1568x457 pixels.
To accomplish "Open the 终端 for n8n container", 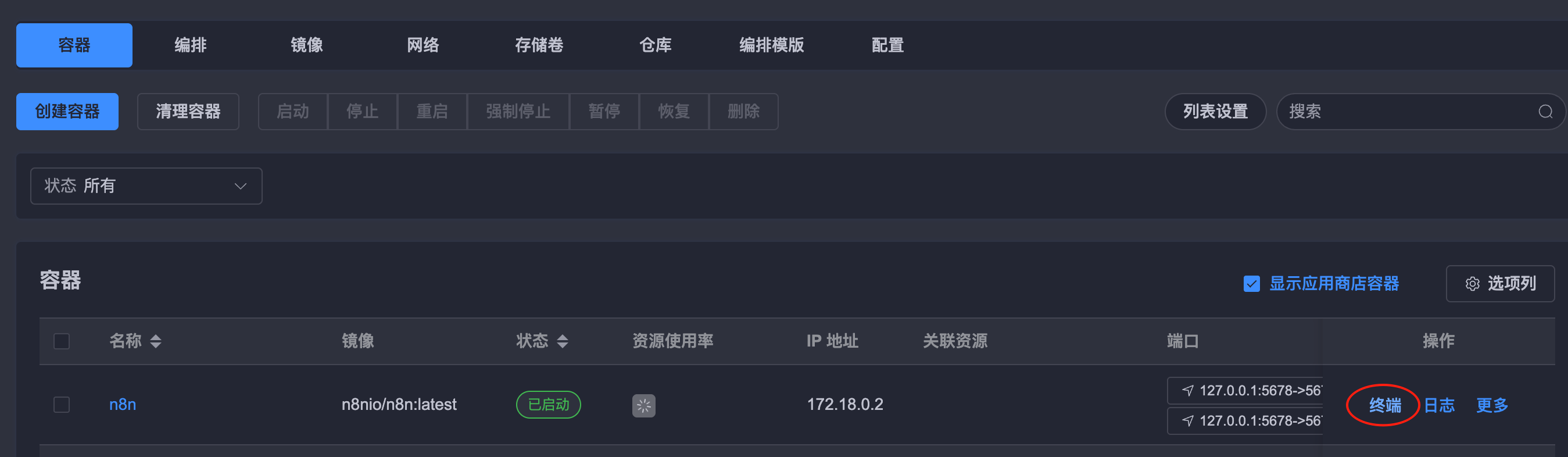I will [1385, 405].
